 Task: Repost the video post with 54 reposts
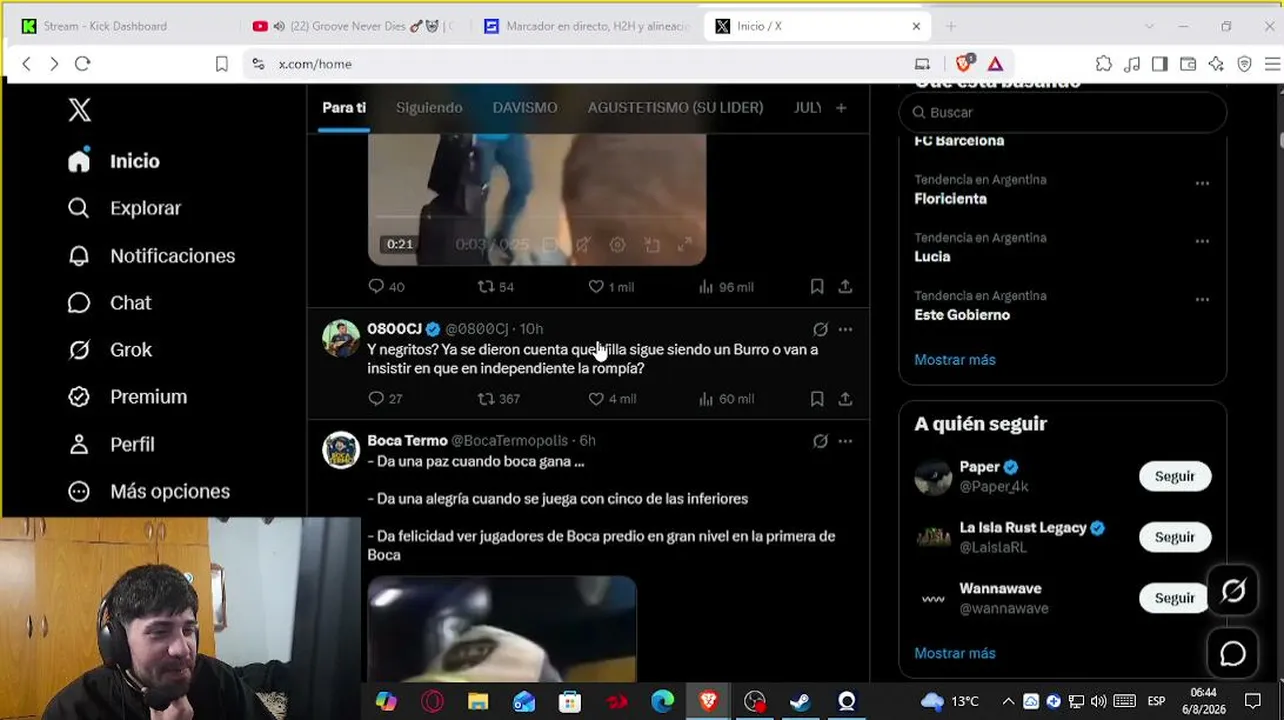click(x=496, y=287)
